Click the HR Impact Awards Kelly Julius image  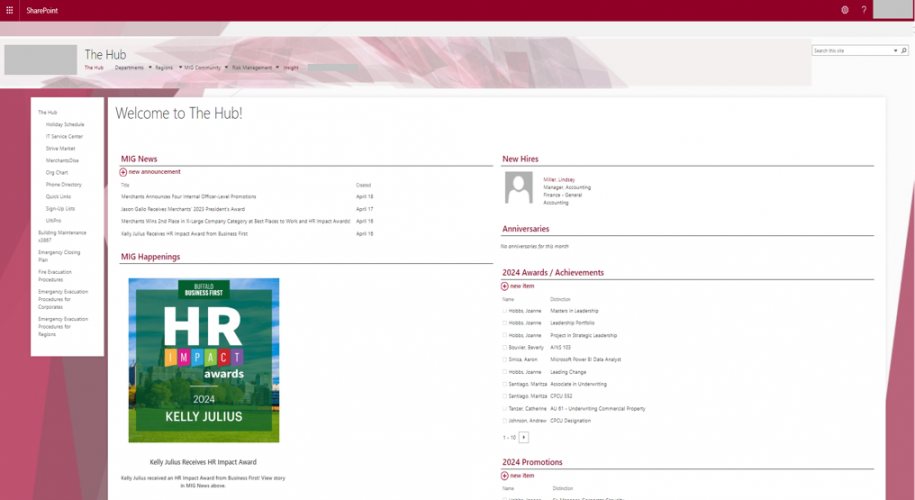point(204,360)
